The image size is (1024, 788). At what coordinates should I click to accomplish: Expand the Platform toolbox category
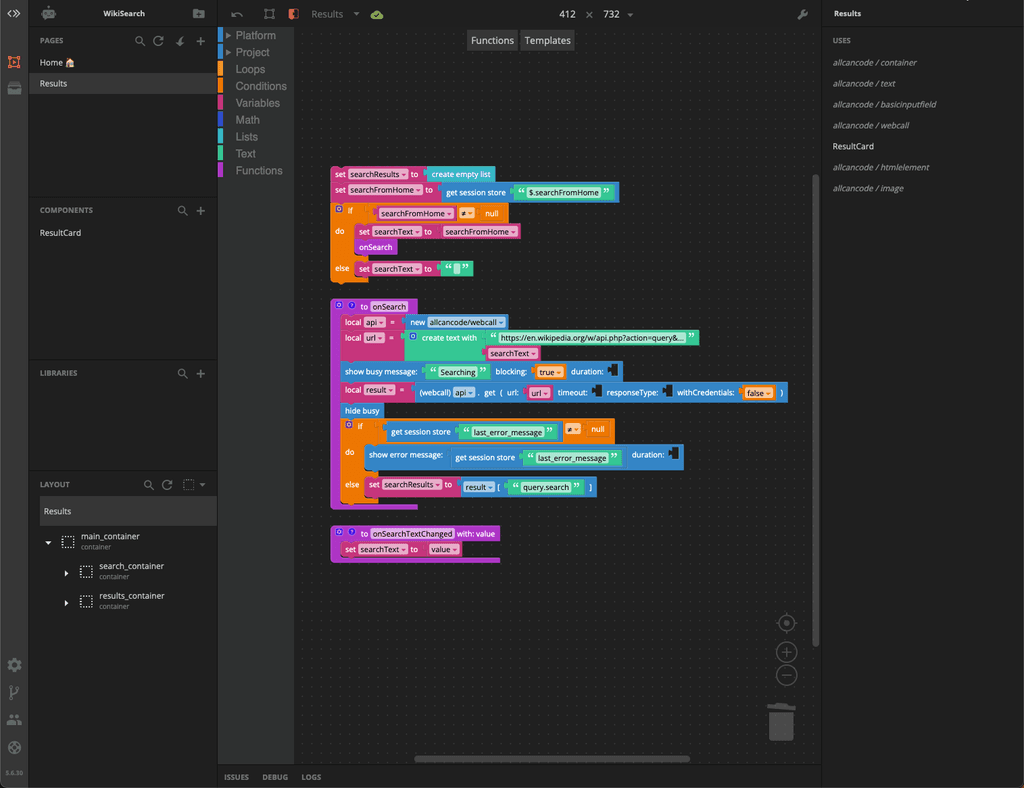[255, 35]
